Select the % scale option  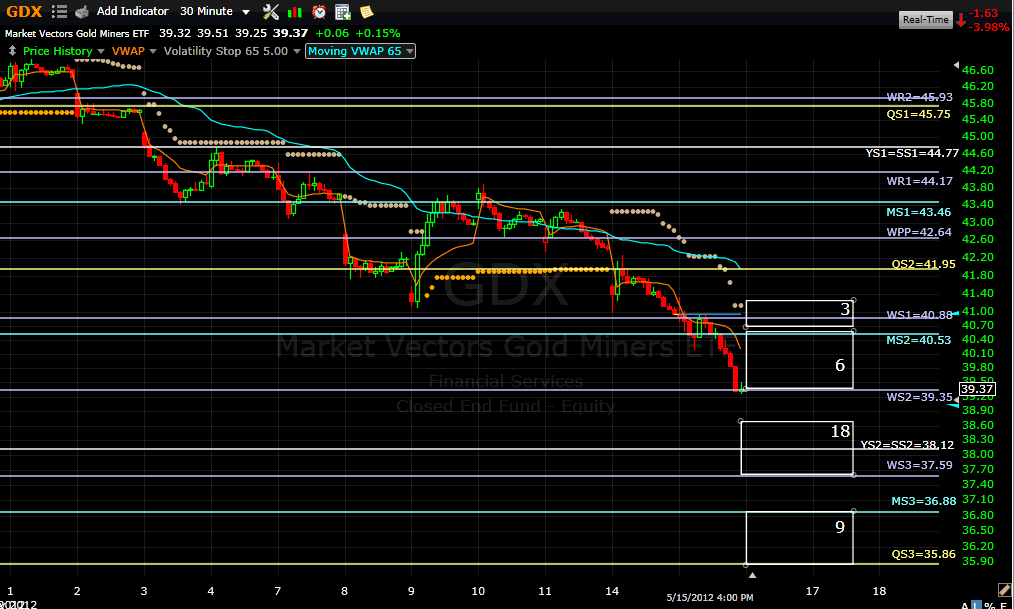pyautogui.click(x=989, y=605)
